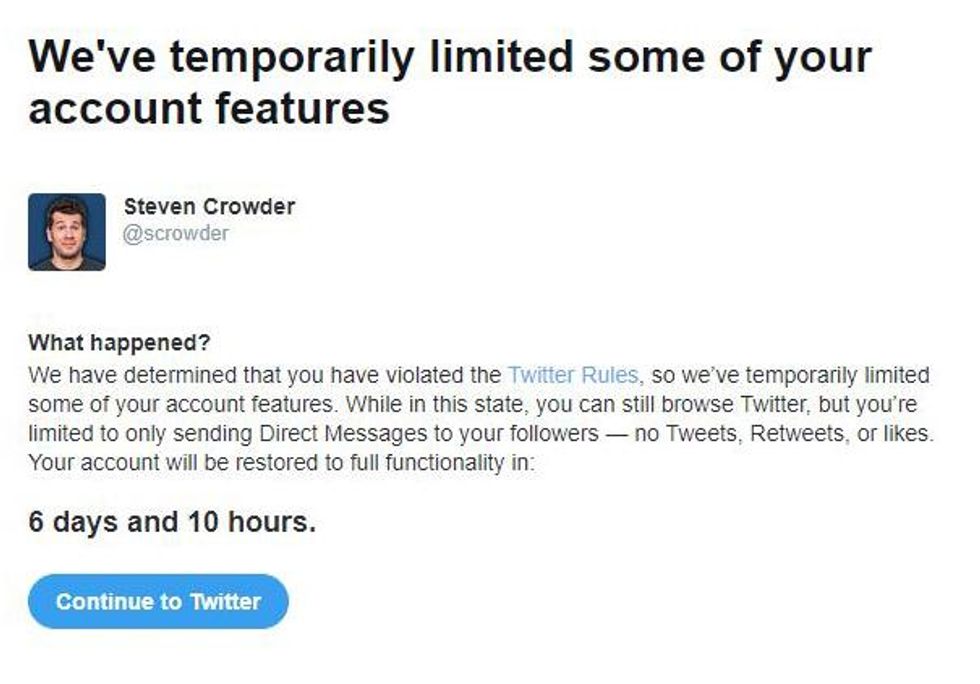Click the "What happened?" subheading
The height and width of the screenshot is (684, 980).
click(119, 343)
